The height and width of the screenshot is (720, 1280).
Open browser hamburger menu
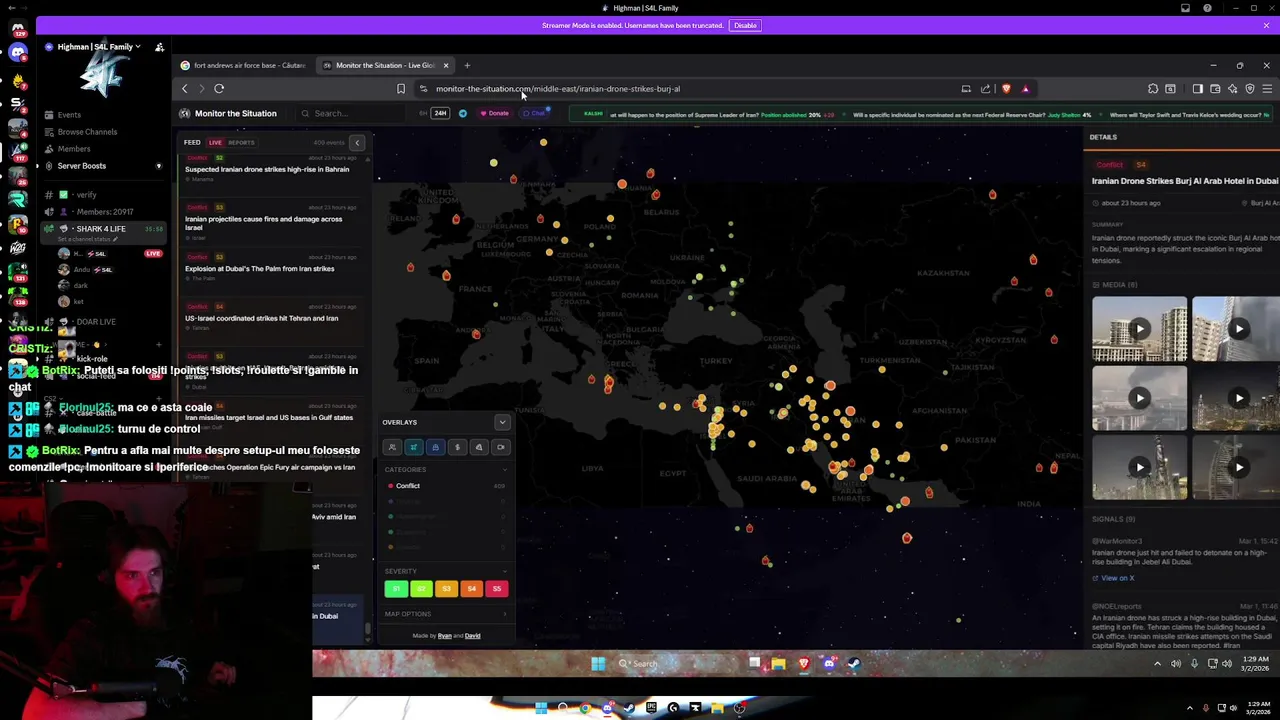tap(1267, 89)
